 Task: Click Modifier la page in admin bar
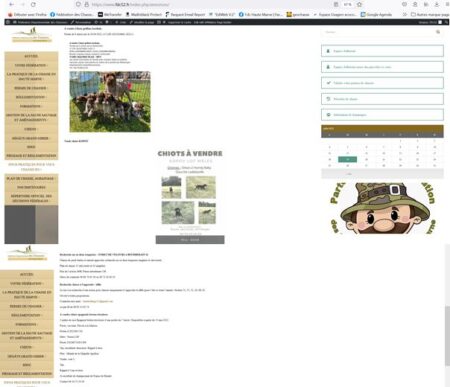point(142,22)
